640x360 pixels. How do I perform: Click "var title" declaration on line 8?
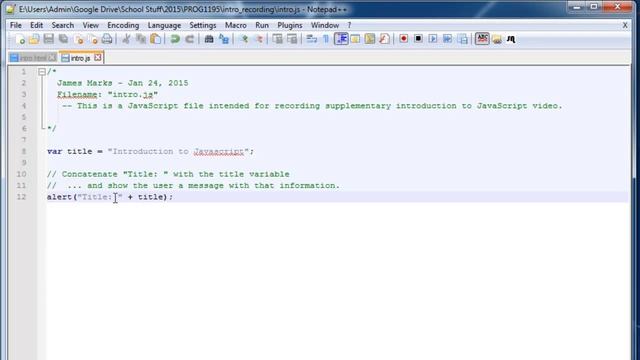coord(69,151)
